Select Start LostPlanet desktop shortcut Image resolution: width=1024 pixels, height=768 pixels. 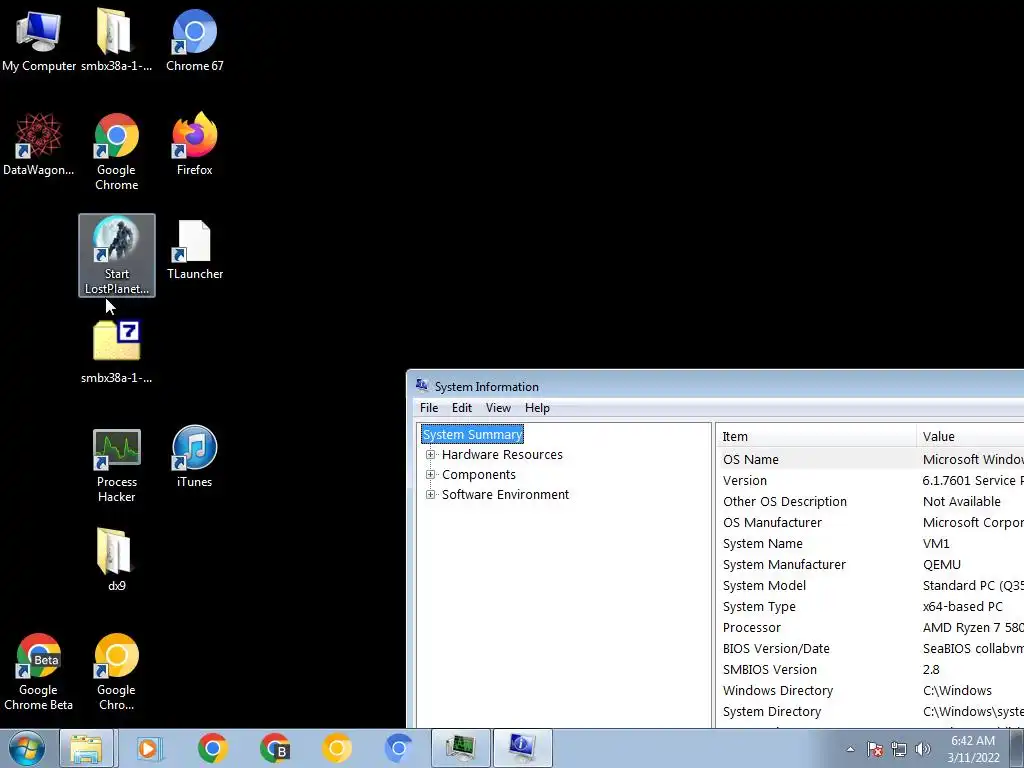pos(117,255)
